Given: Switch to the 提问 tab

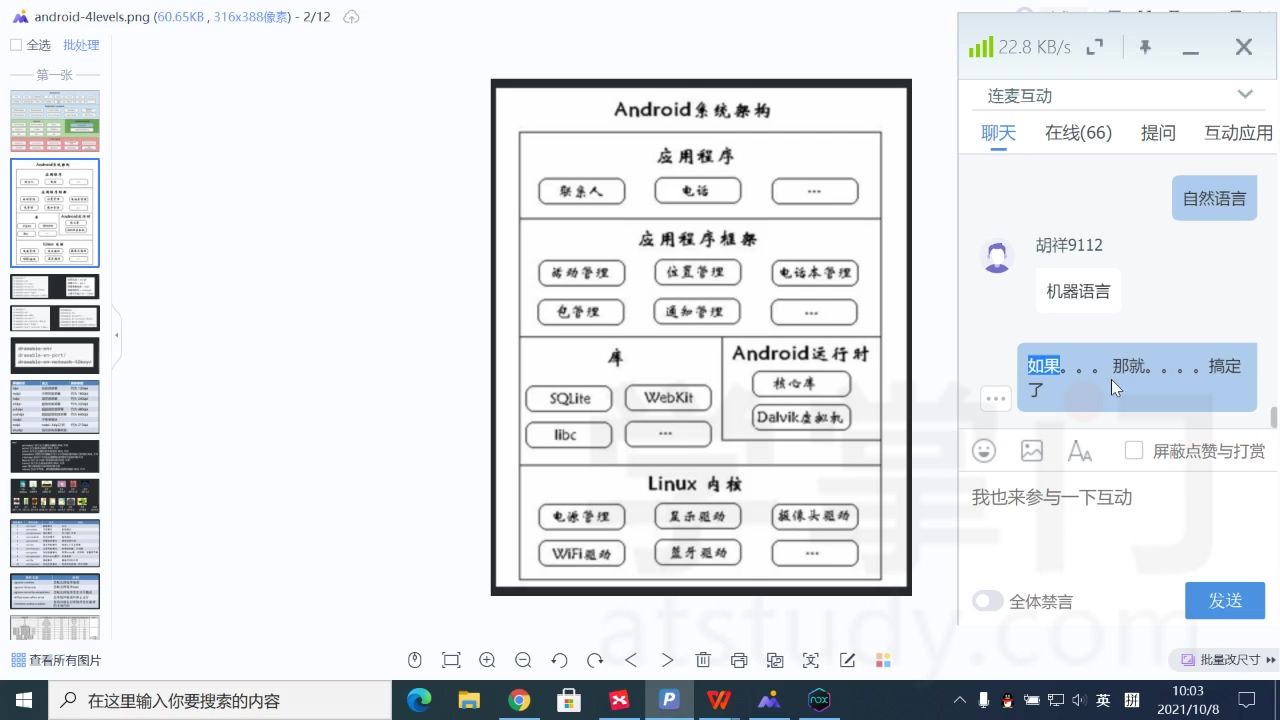Looking at the screenshot, I should 1159,133.
